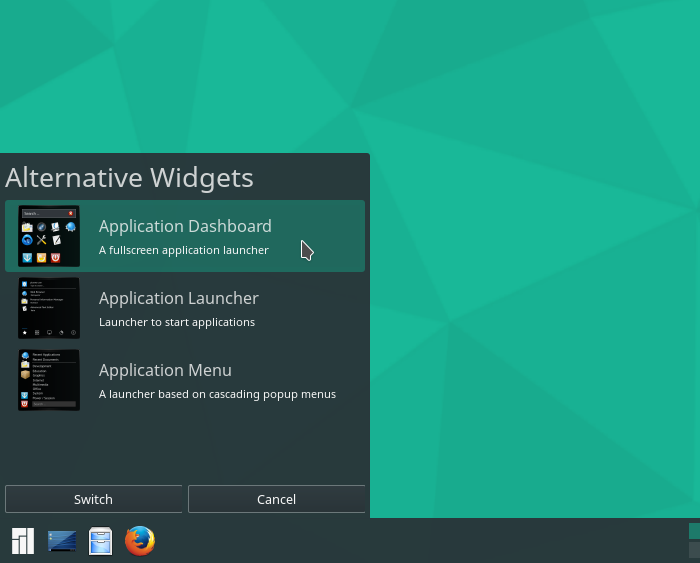Image resolution: width=700 pixels, height=563 pixels.
Task: Click the Alternative Widgets heading
Action: click(129, 178)
